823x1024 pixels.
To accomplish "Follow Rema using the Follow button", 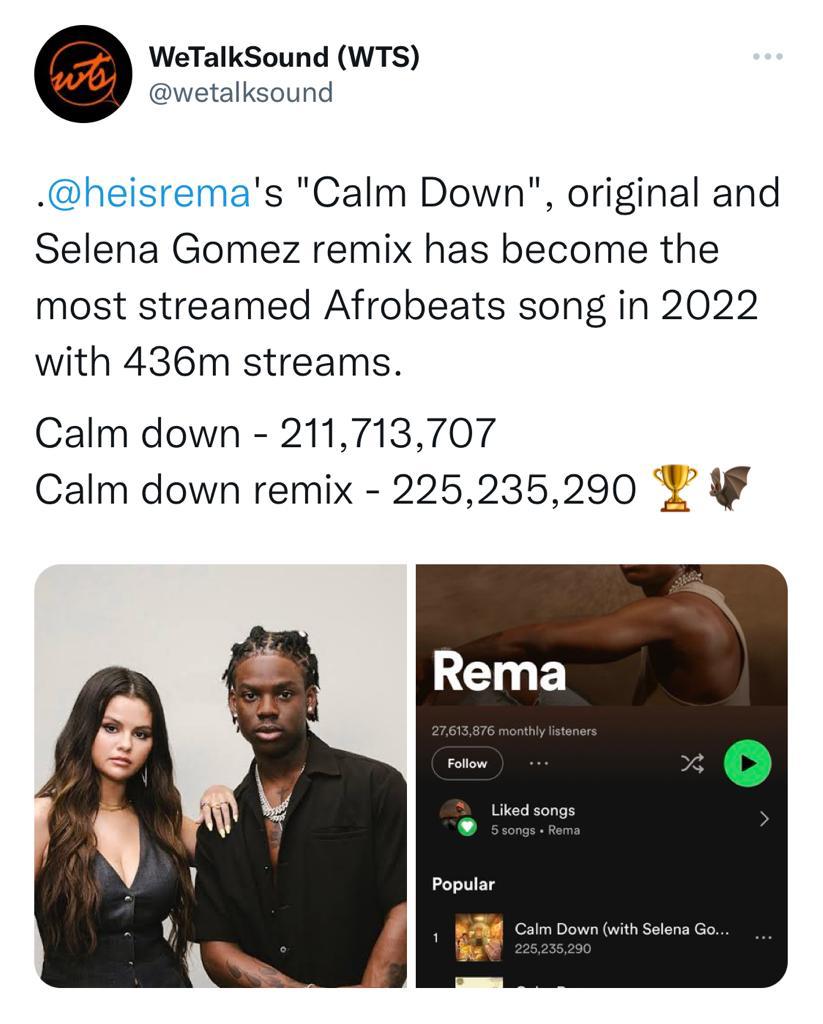I will pos(467,764).
